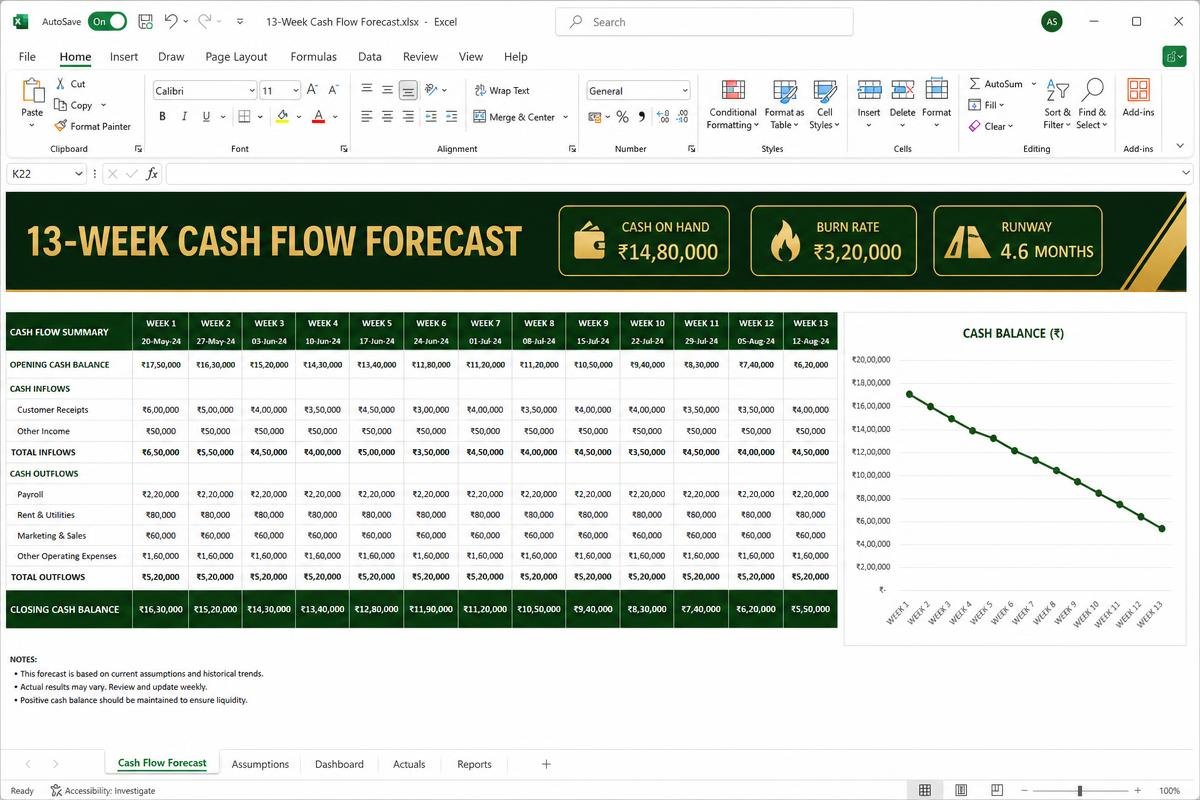Apply percent style format
Image resolution: width=1200 pixels, height=800 pixels.
pyautogui.click(x=622, y=117)
